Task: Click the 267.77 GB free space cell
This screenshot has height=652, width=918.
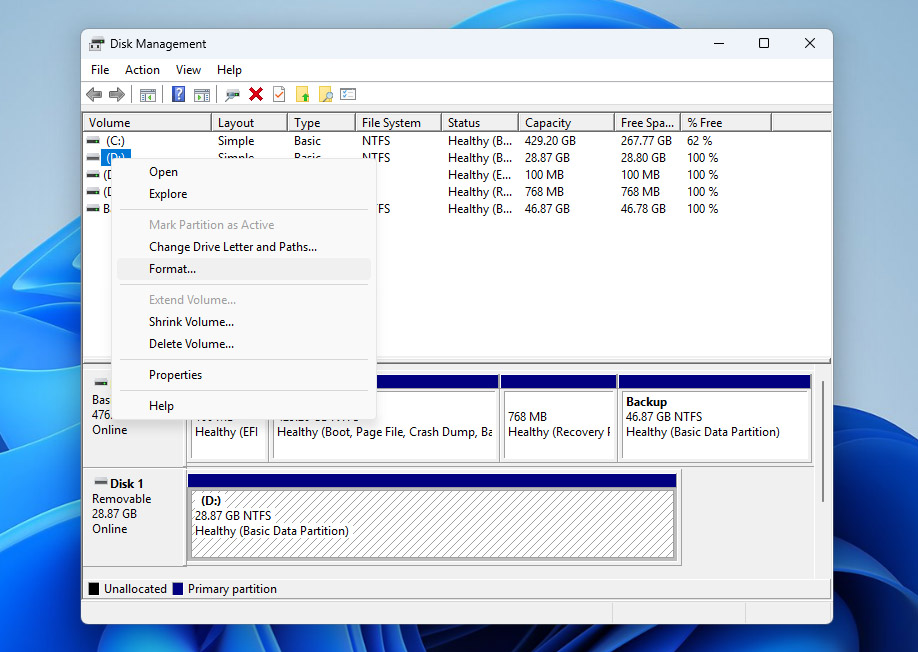Action: (646, 141)
